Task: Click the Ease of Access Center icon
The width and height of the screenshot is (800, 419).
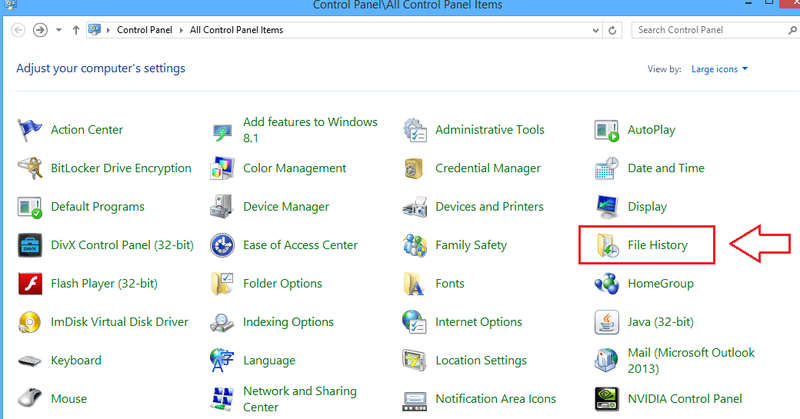Action: (222, 245)
